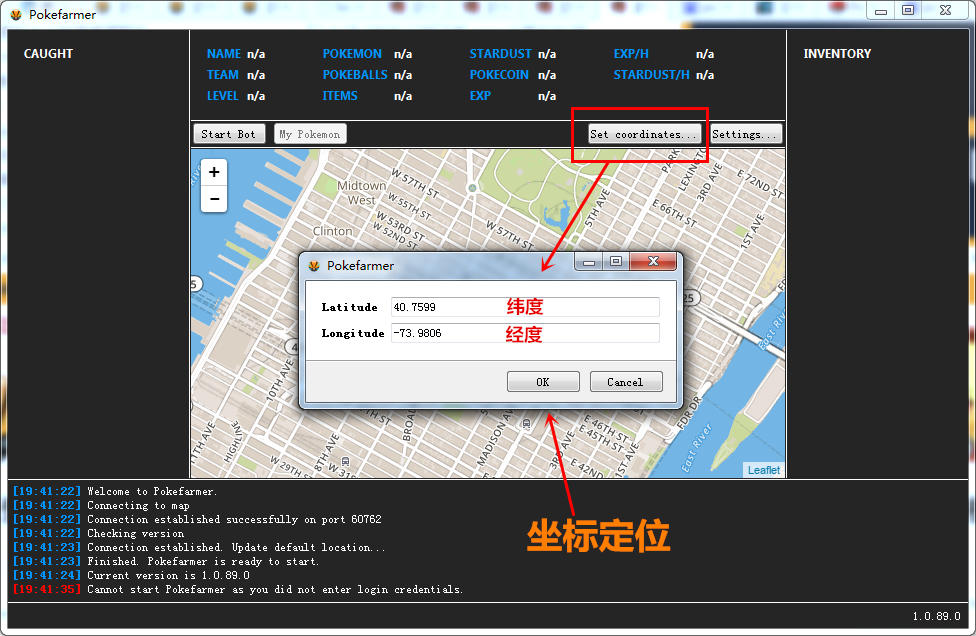The width and height of the screenshot is (976, 636).
Task: Maximize the coordinates dialog window
Action: (616, 262)
